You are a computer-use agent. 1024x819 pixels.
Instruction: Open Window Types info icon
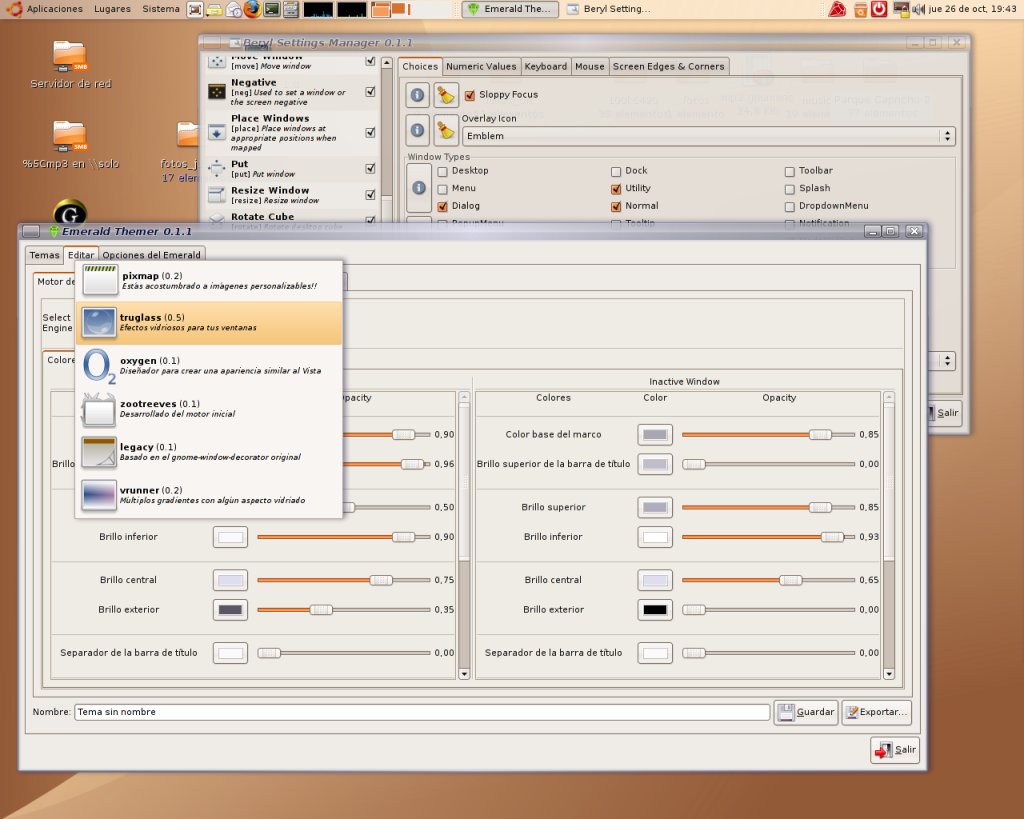coord(419,187)
